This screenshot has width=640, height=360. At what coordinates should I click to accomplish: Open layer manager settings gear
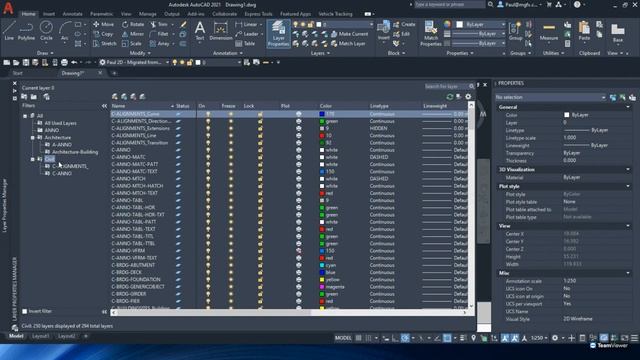coord(468,97)
